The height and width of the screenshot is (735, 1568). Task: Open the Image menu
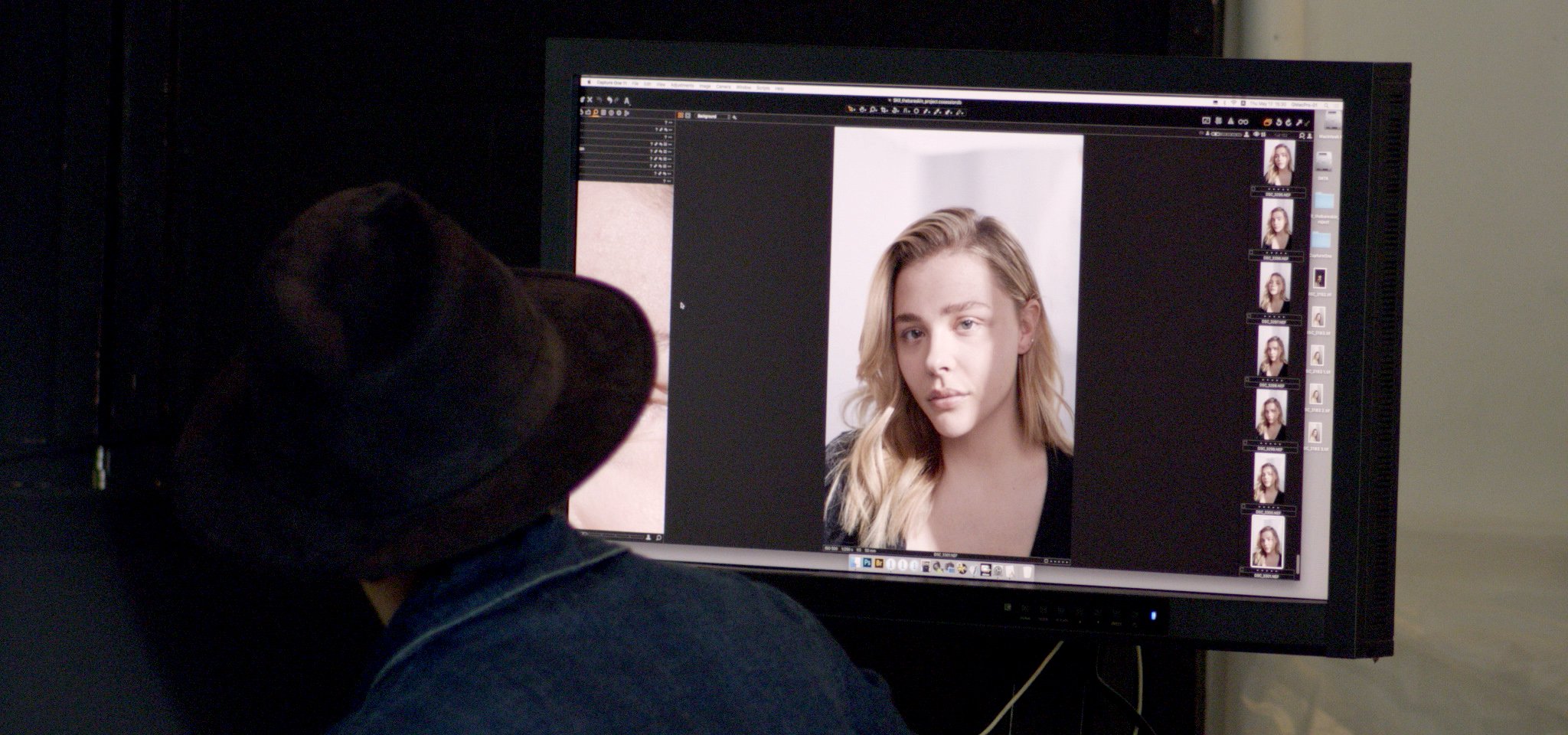pos(705,87)
